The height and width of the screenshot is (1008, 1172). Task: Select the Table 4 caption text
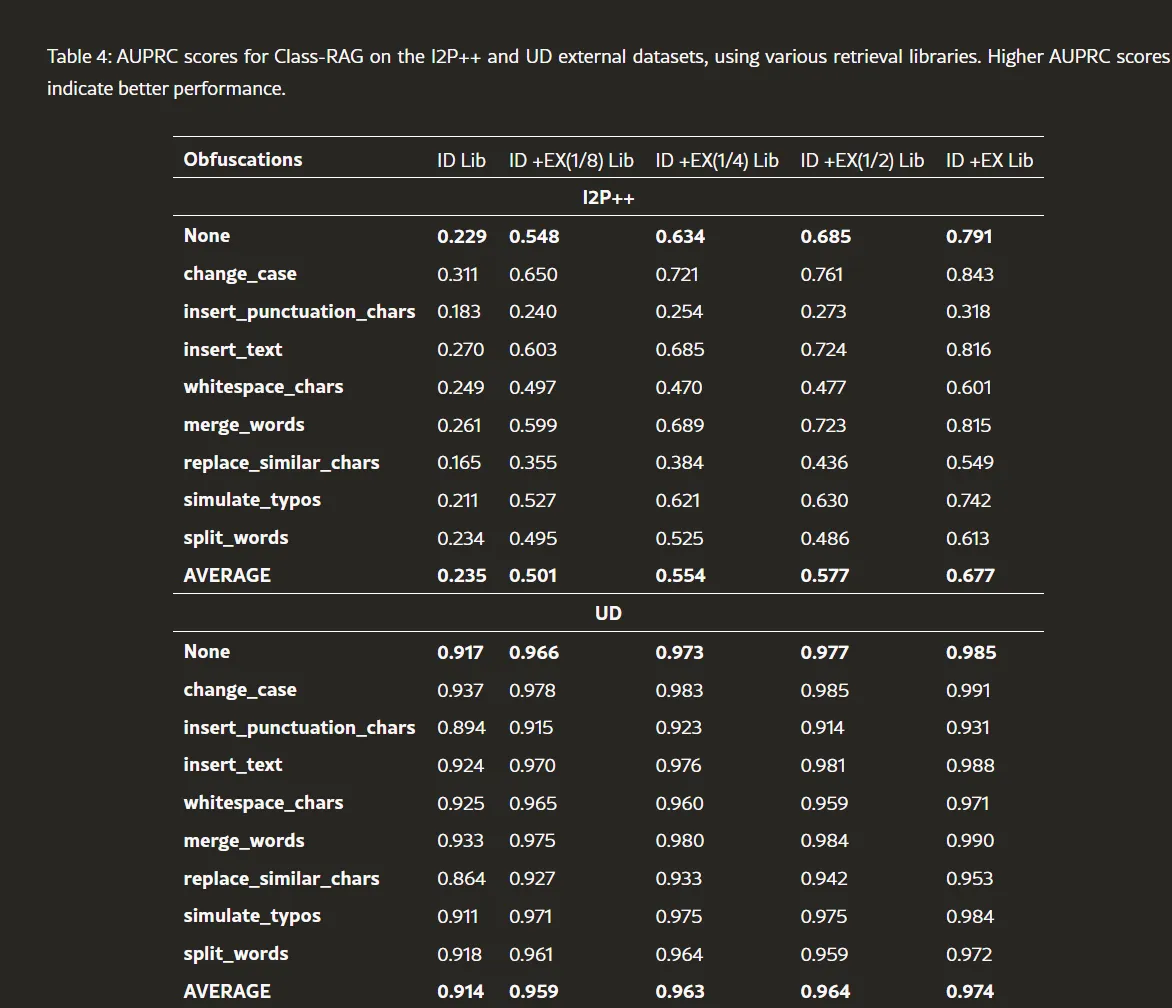point(608,72)
